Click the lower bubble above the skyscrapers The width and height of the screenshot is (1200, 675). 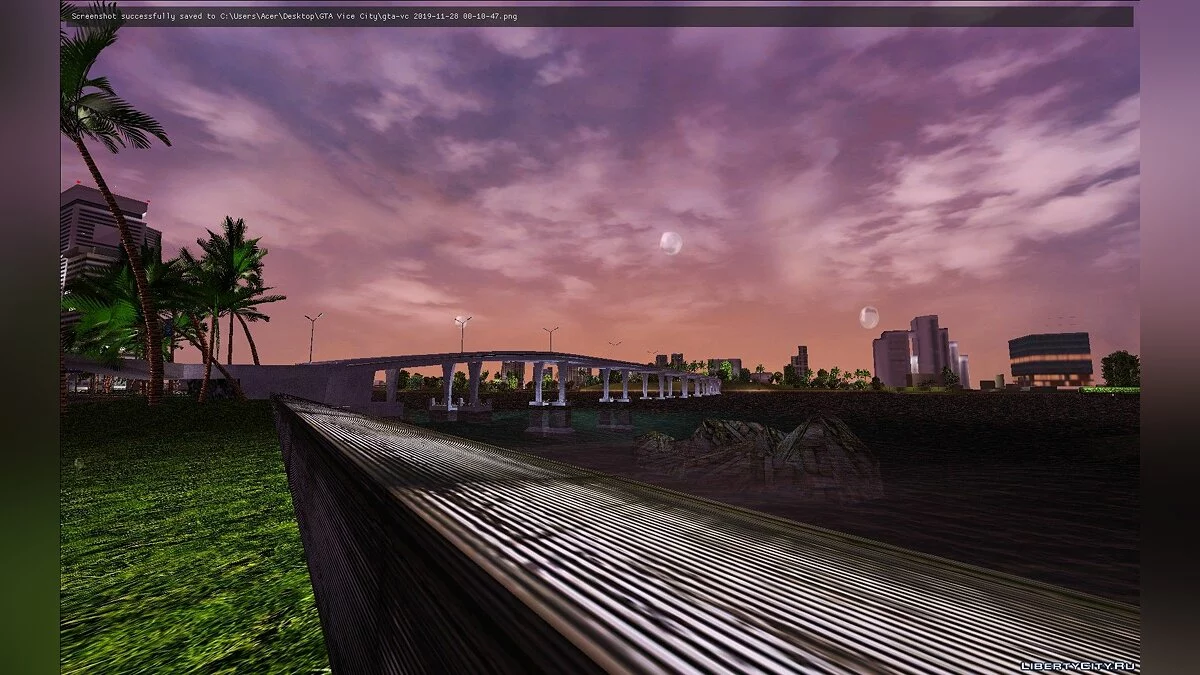click(868, 317)
